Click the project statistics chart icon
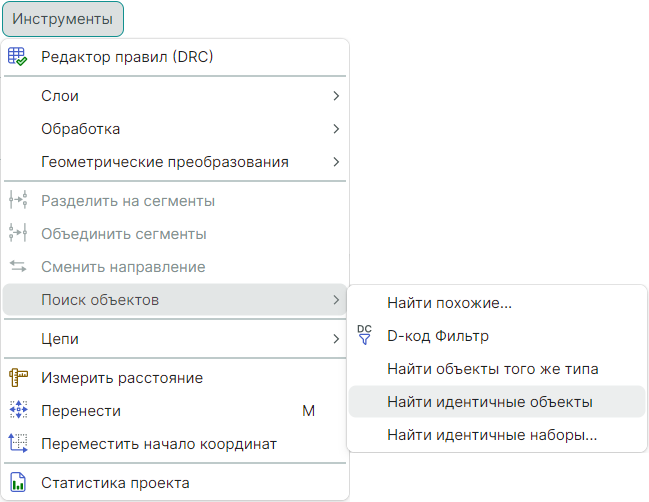The image size is (649, 502). (x=18, y=483)
